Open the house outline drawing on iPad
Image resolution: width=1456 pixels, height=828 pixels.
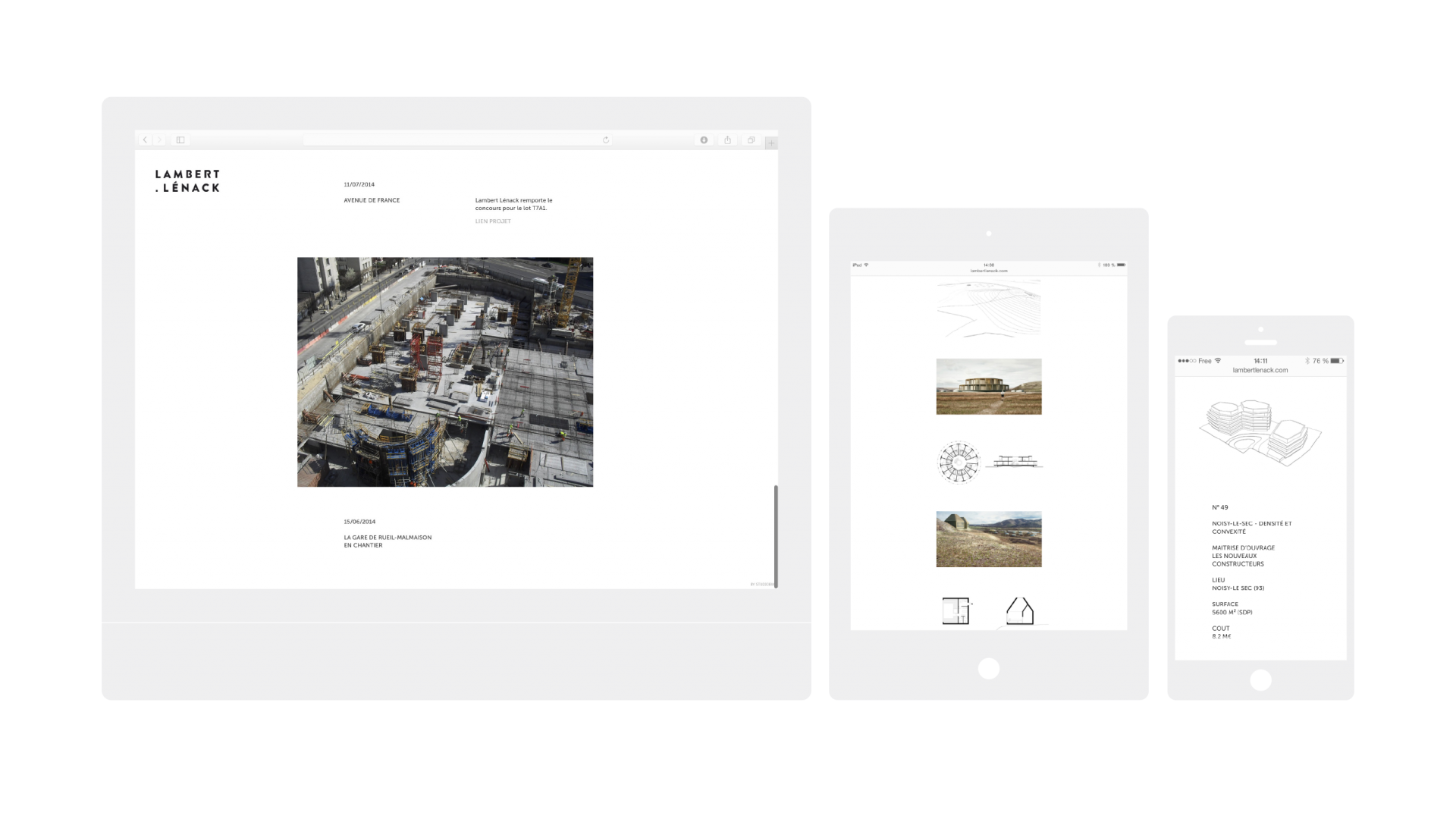1020,611
